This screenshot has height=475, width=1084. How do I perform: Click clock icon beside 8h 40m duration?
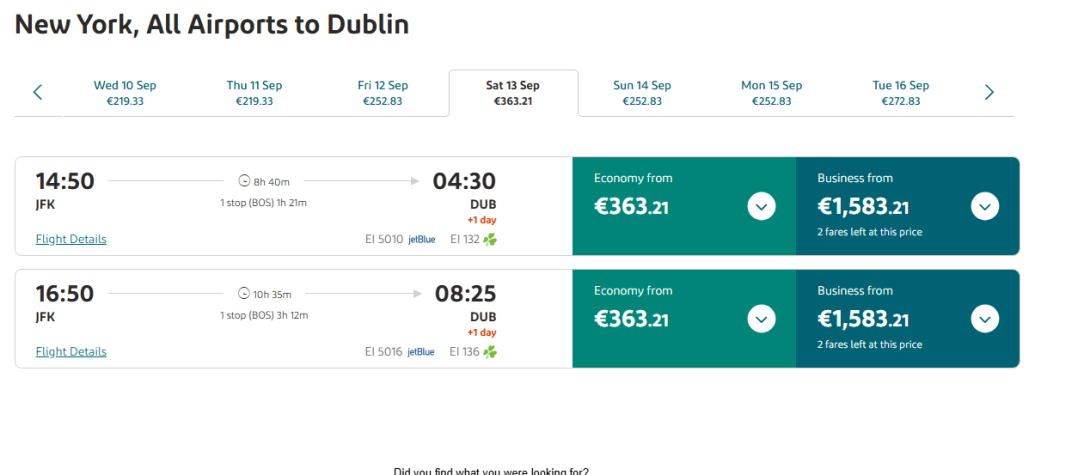244,181
